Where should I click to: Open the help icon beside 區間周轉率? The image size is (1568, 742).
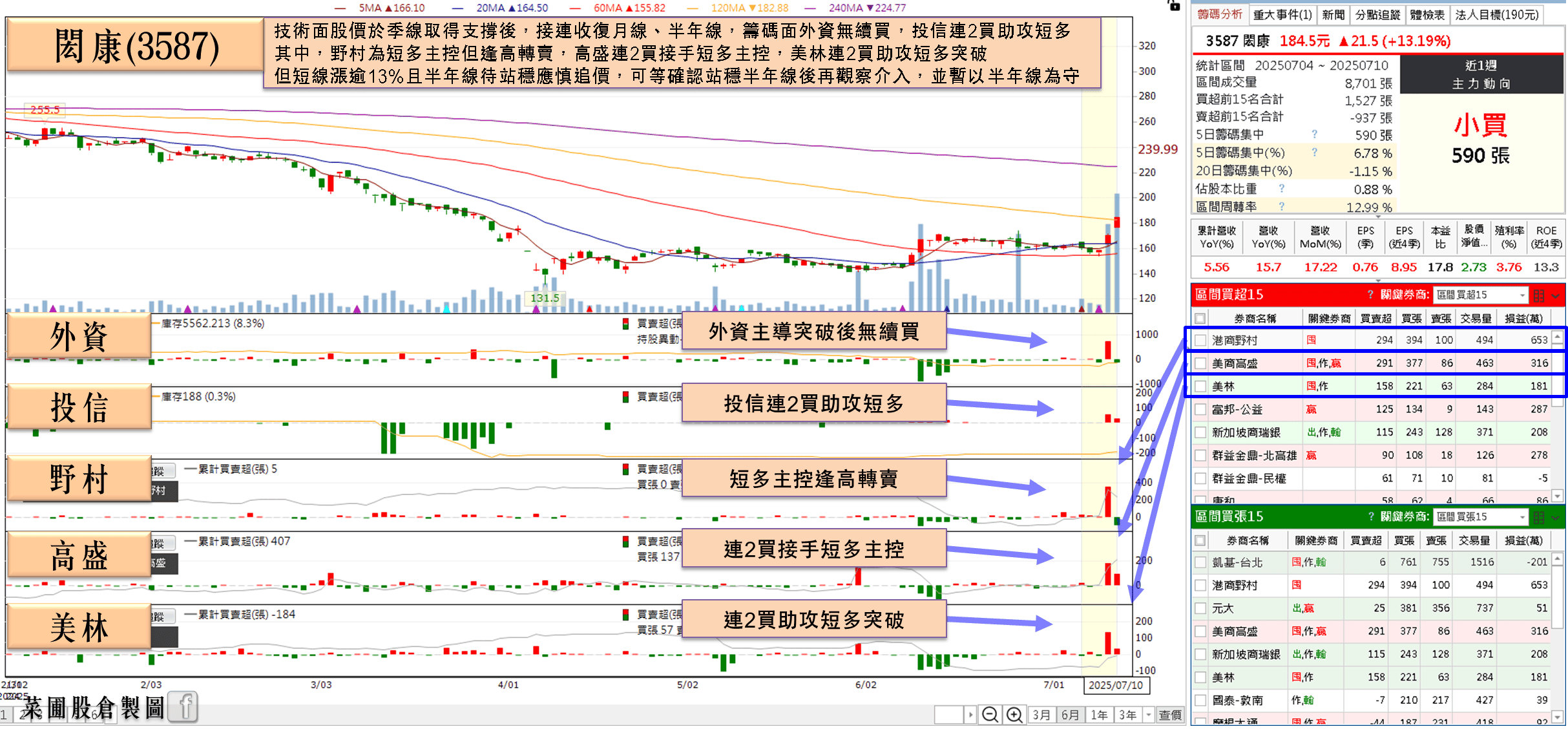click(1282, 207)
